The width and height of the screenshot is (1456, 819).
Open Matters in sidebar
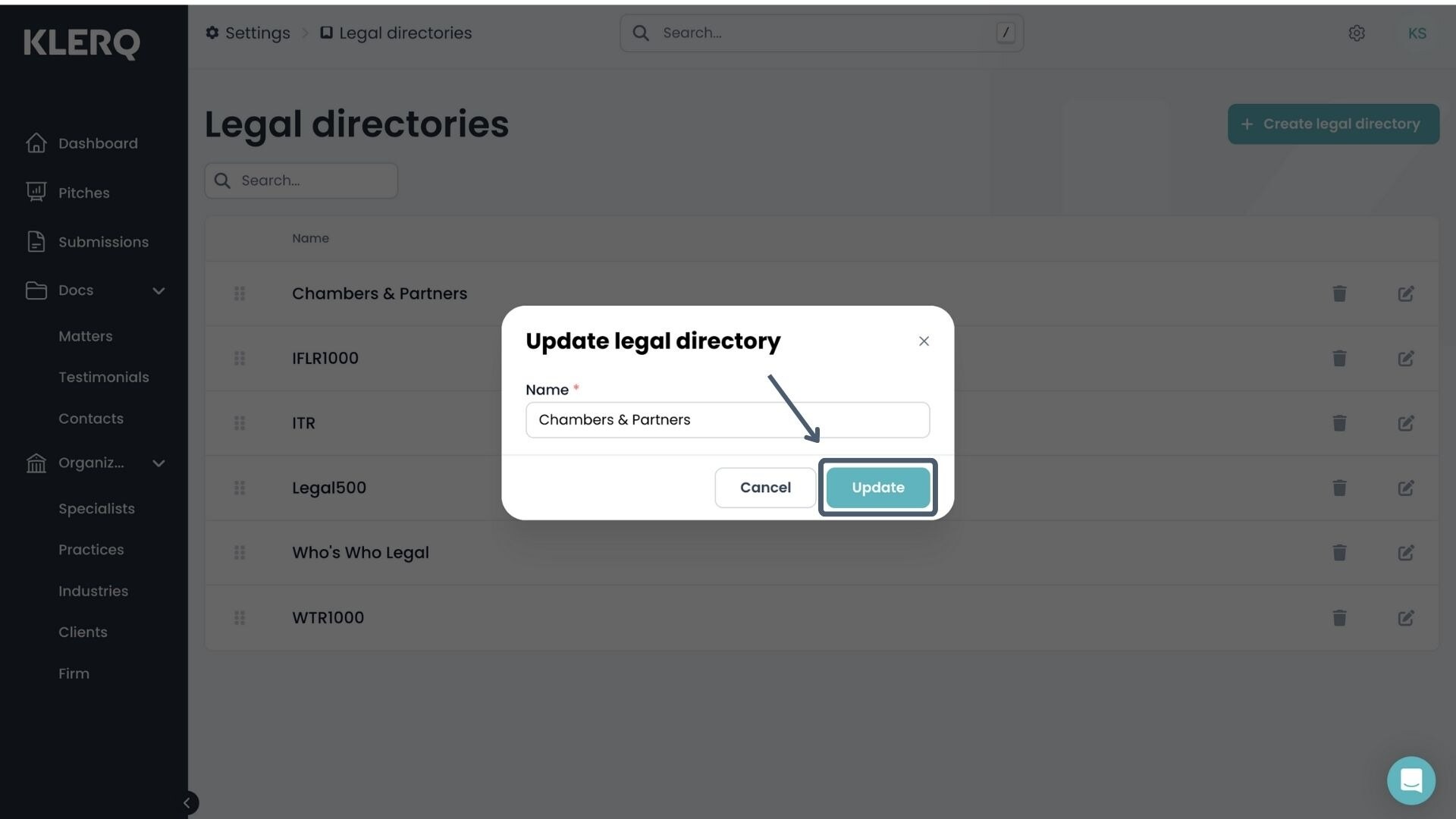tap(86, 336)
